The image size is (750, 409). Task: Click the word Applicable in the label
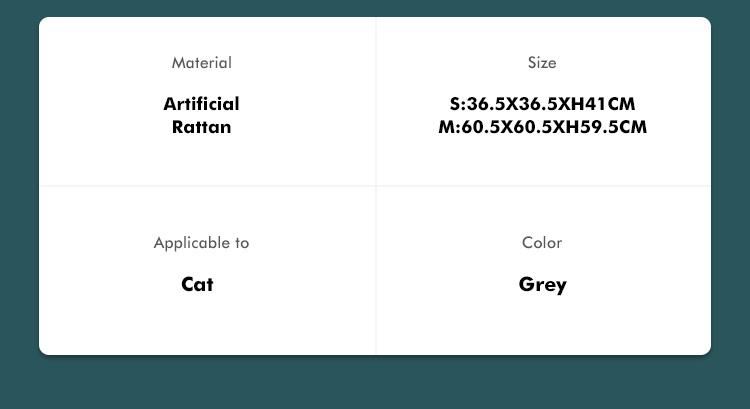pyautogui.click(x=191, y=243)
